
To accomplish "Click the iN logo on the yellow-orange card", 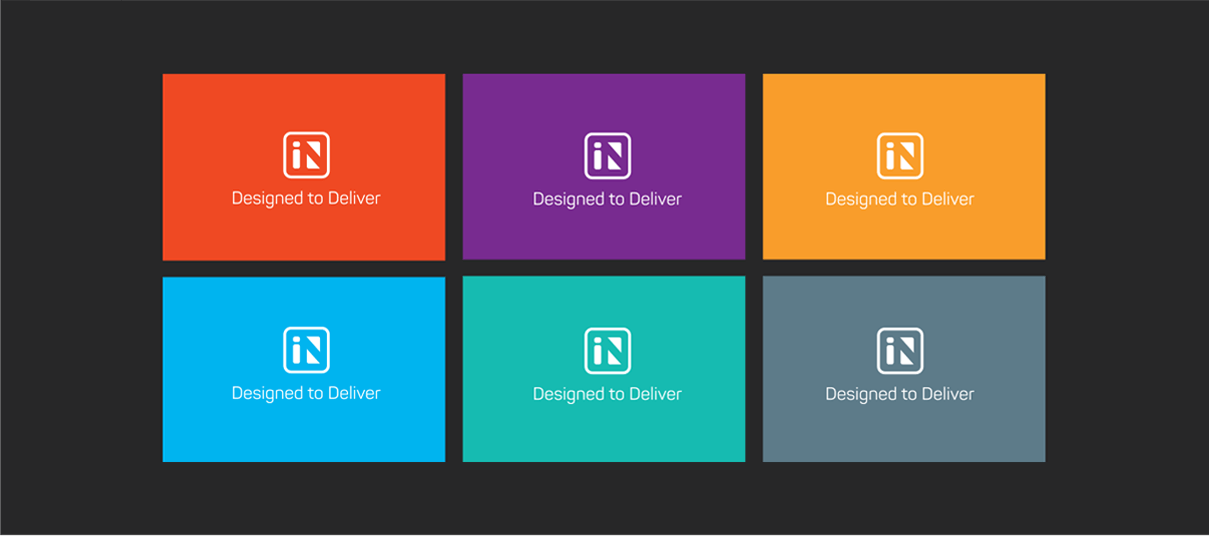I will coord(900,156).
